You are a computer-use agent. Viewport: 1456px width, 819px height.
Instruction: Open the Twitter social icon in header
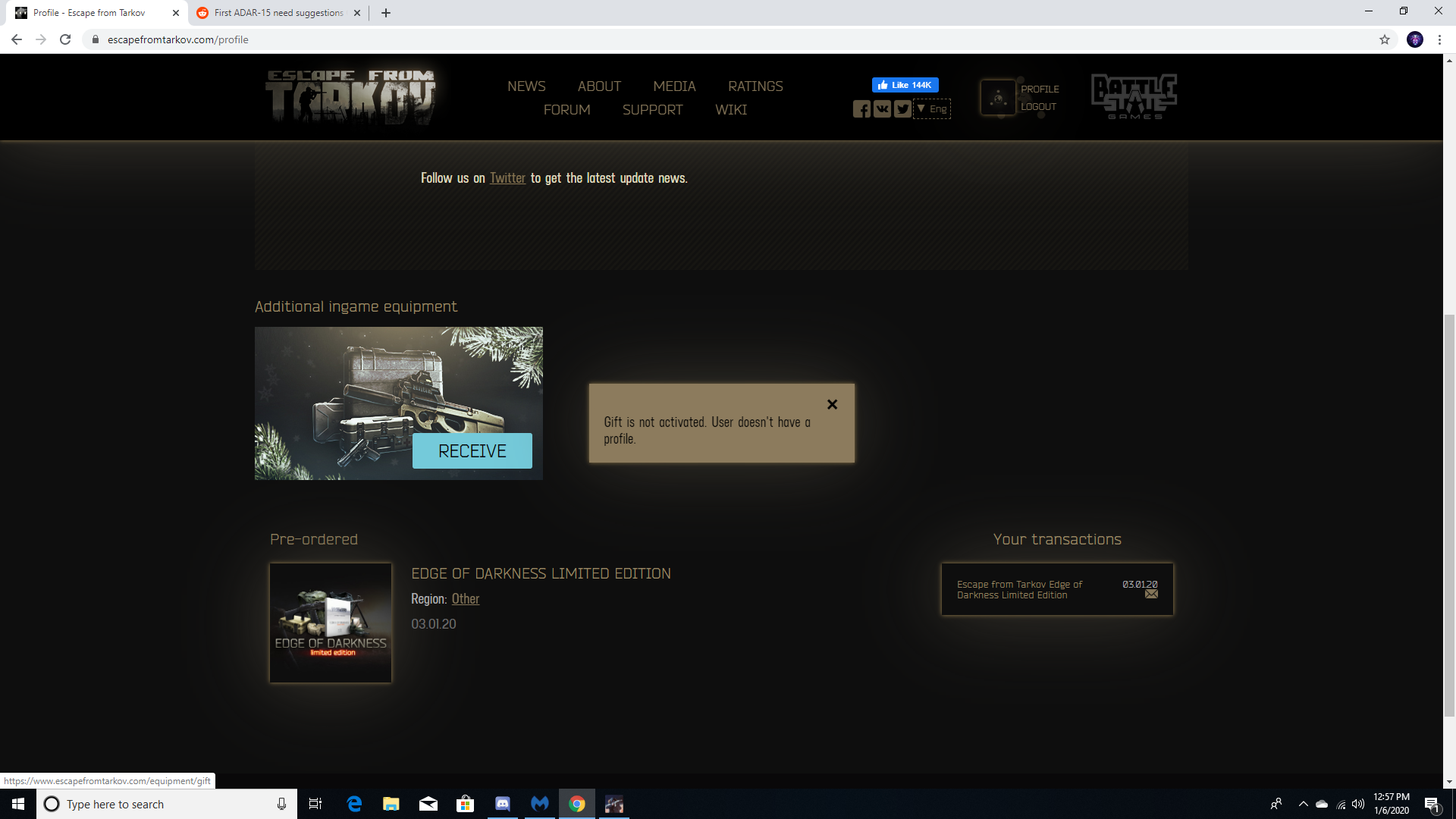(x=902, y=109)
